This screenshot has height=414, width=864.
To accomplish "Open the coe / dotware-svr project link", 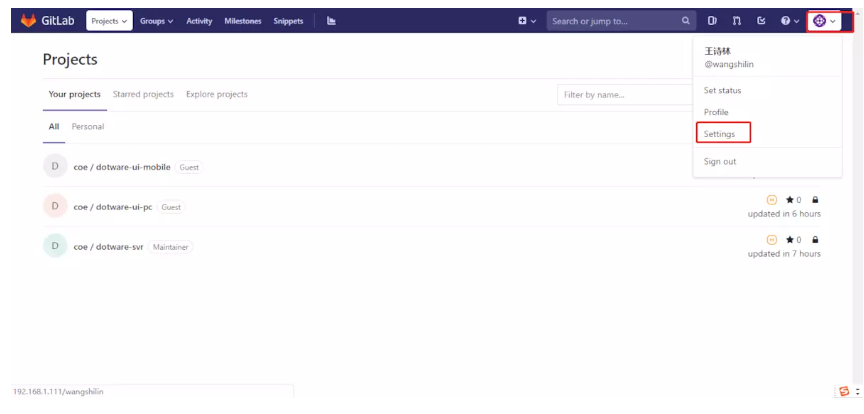I will click(x=108, y=246).
